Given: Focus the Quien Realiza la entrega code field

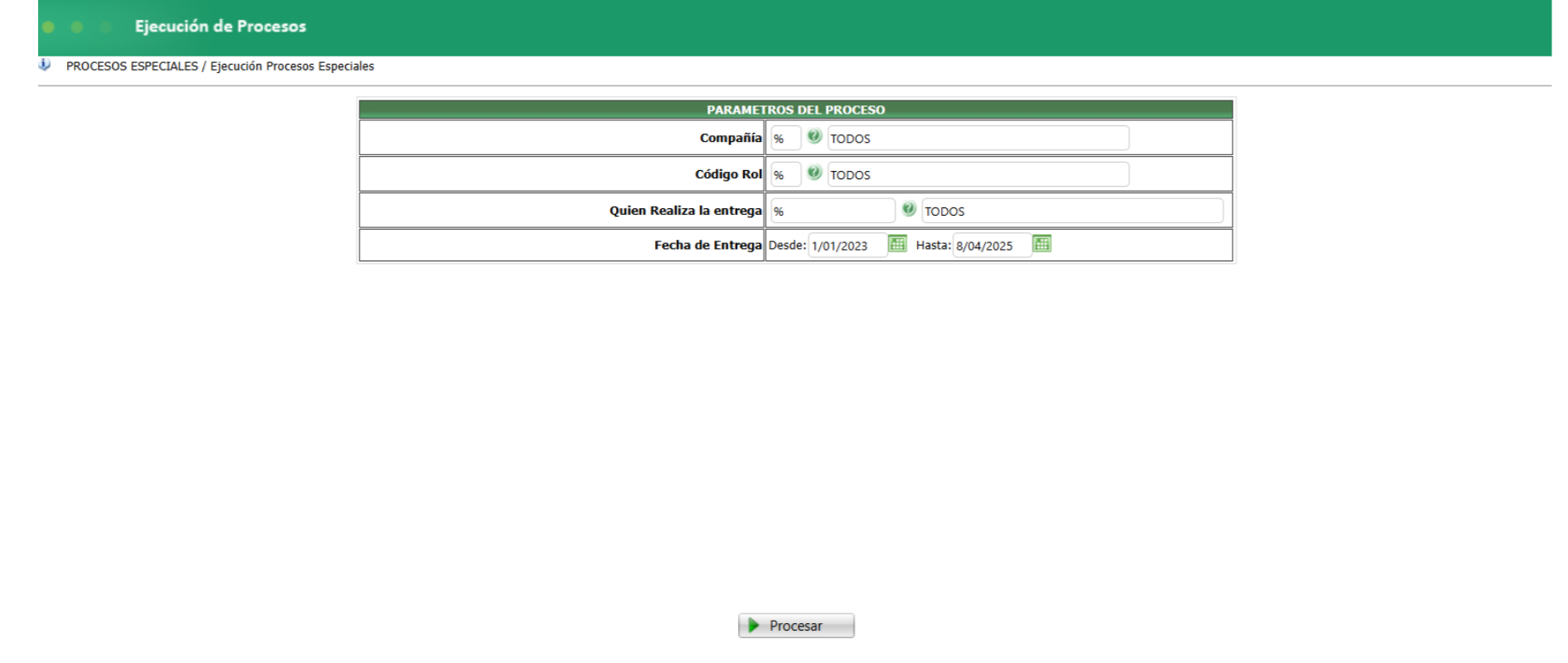Looking at the screenshot, I should (833, 212).
